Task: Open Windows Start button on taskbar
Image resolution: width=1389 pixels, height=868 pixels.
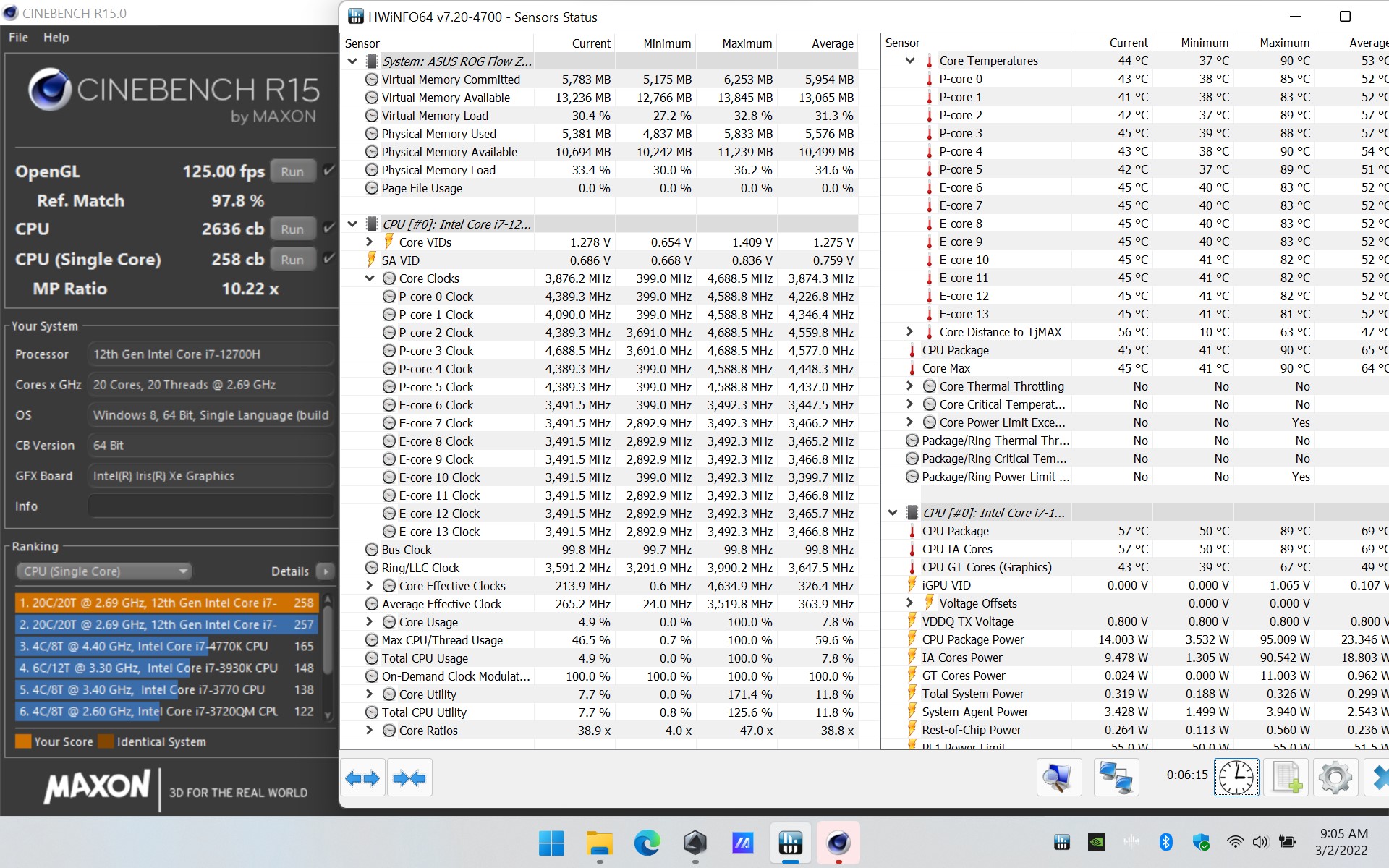Action: pyautogui.click(x=551, y=843)
